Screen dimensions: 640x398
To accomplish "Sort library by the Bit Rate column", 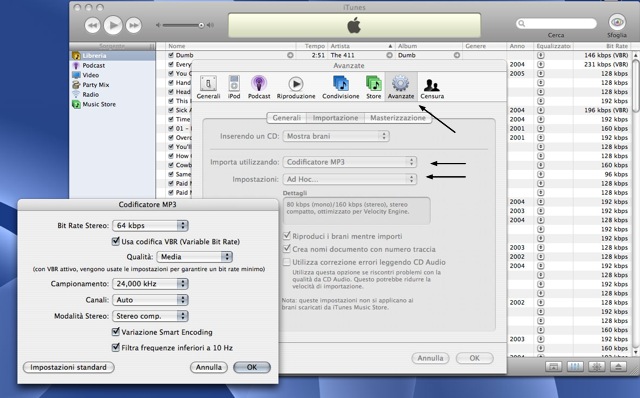I will point(602,46).
